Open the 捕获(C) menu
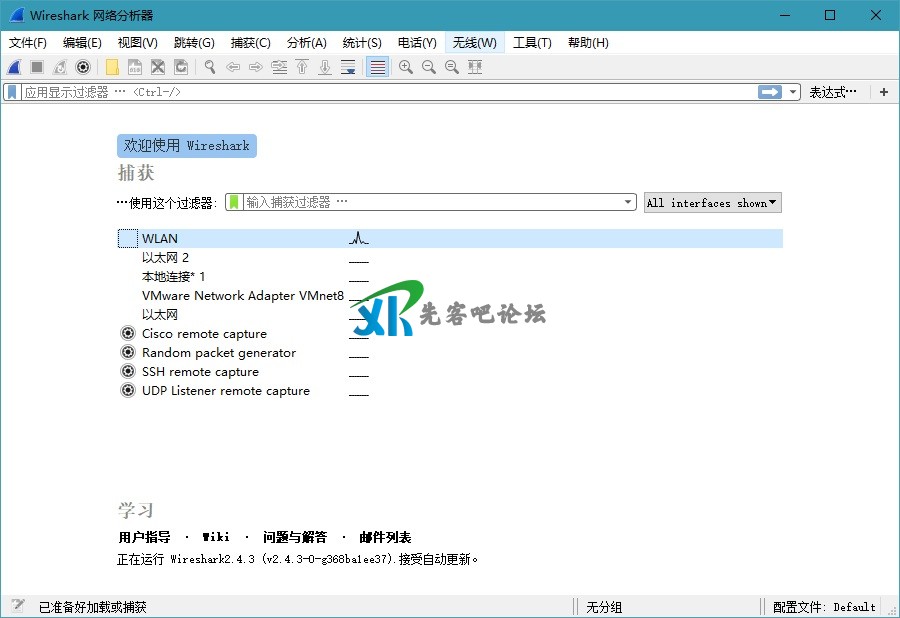 (250, 43)
